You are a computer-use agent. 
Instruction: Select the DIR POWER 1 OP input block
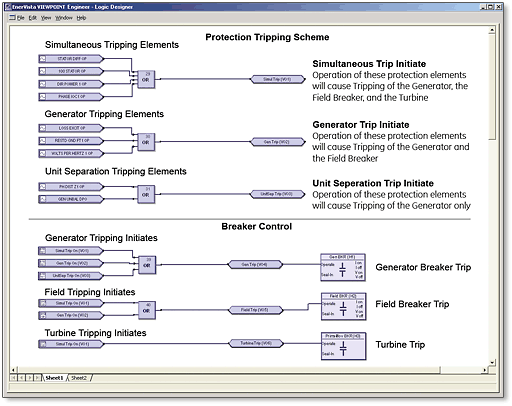click(71, 84)
